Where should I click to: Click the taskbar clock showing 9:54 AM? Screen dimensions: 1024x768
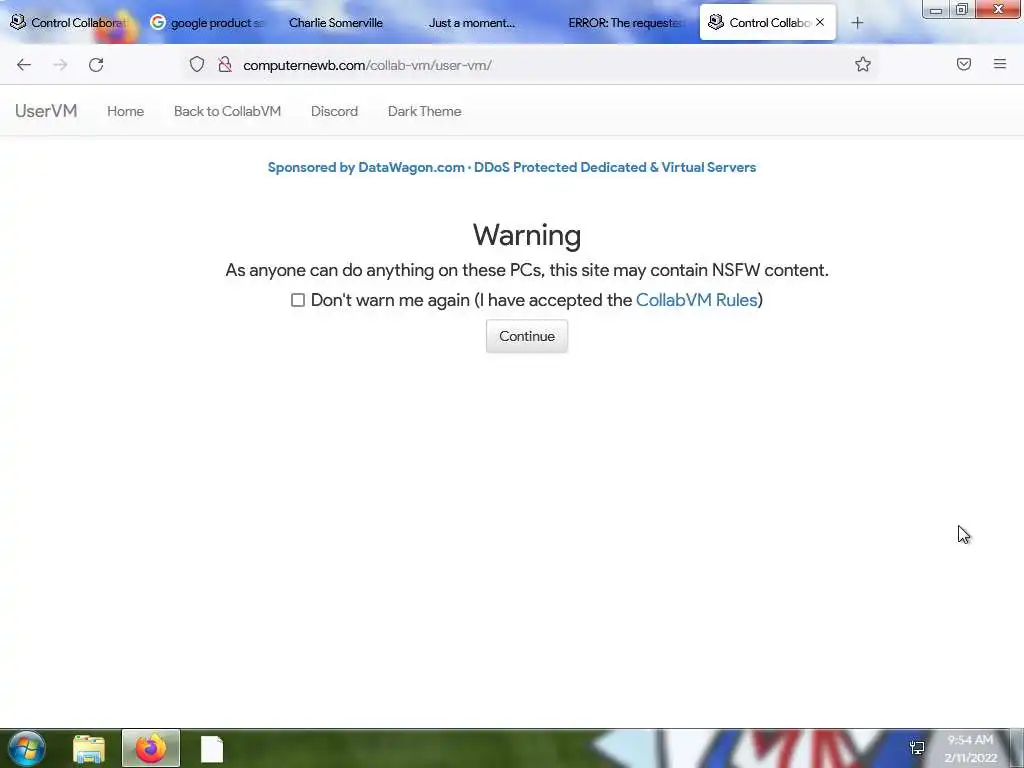pyautogui.click(x=970, y=748)
